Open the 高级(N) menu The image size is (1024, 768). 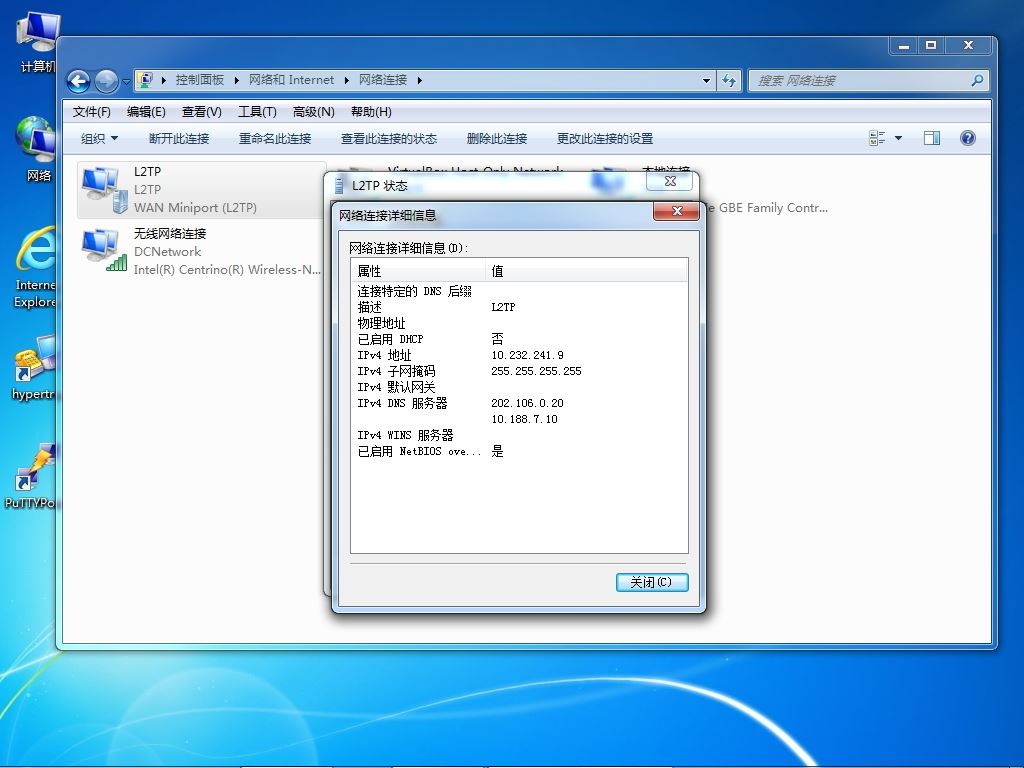[313, 112]
